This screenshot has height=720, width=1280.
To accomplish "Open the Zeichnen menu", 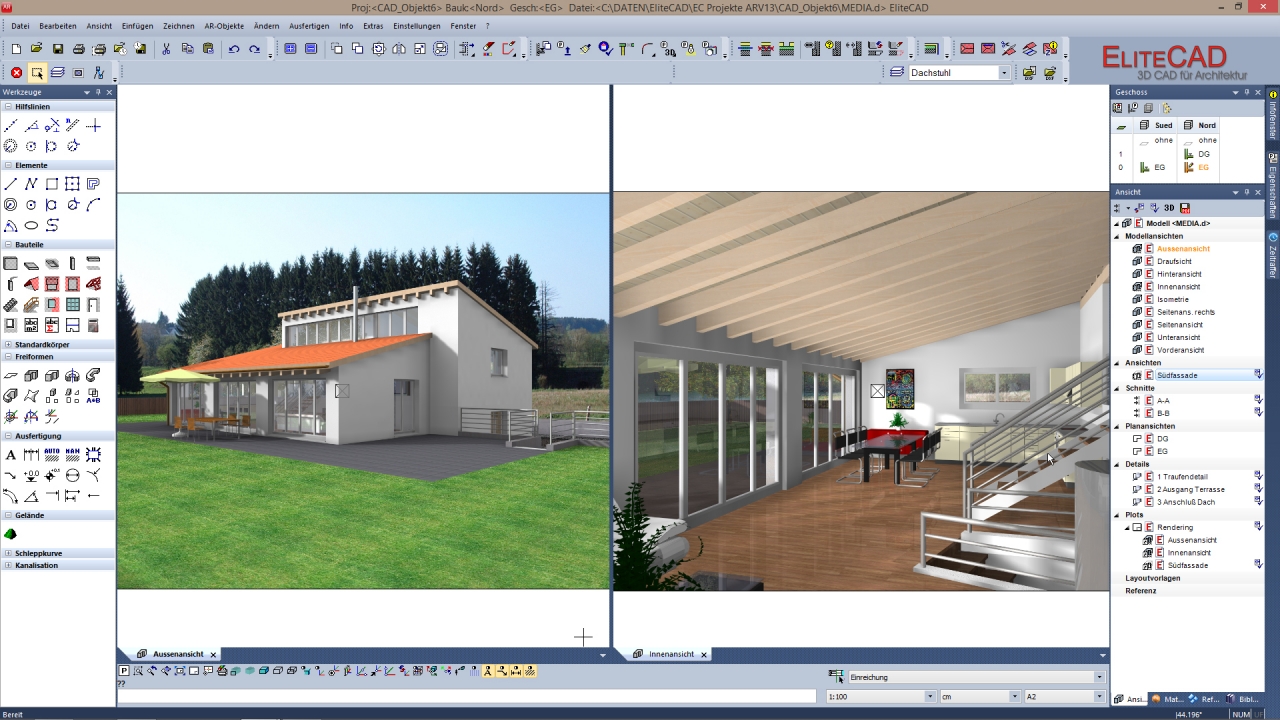I will pos(178,25).
